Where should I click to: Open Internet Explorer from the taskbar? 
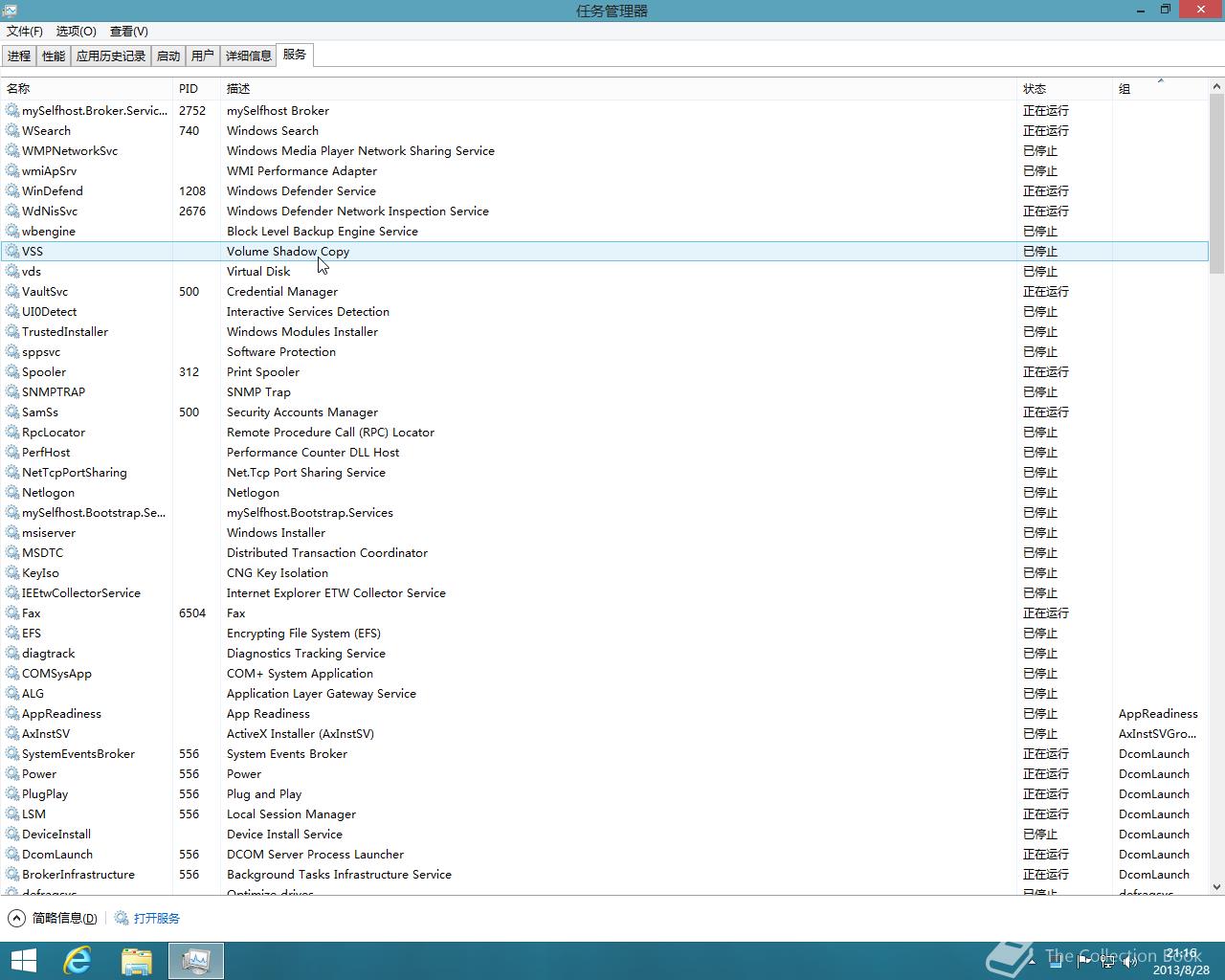click(78, 961)
